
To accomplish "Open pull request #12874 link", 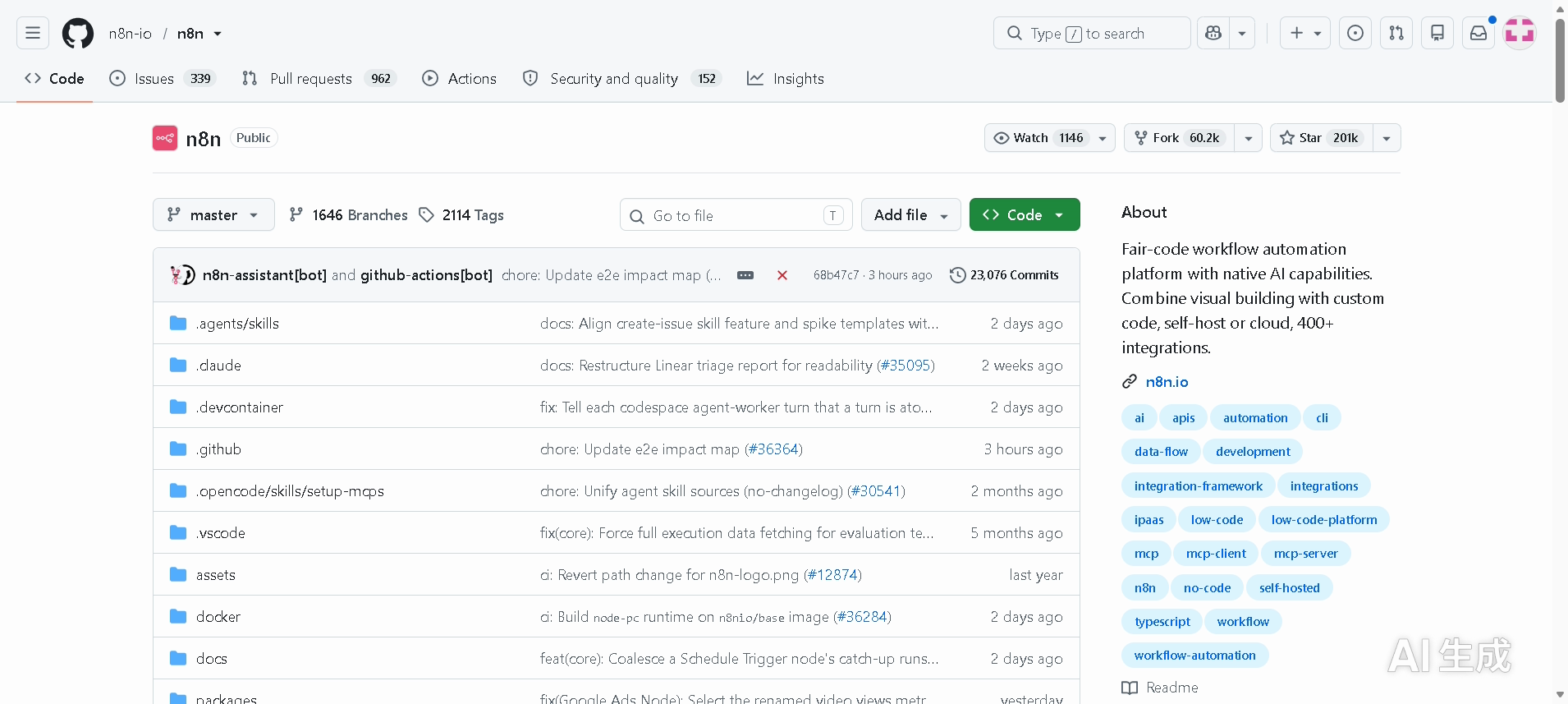I will [x=832, y=575].
